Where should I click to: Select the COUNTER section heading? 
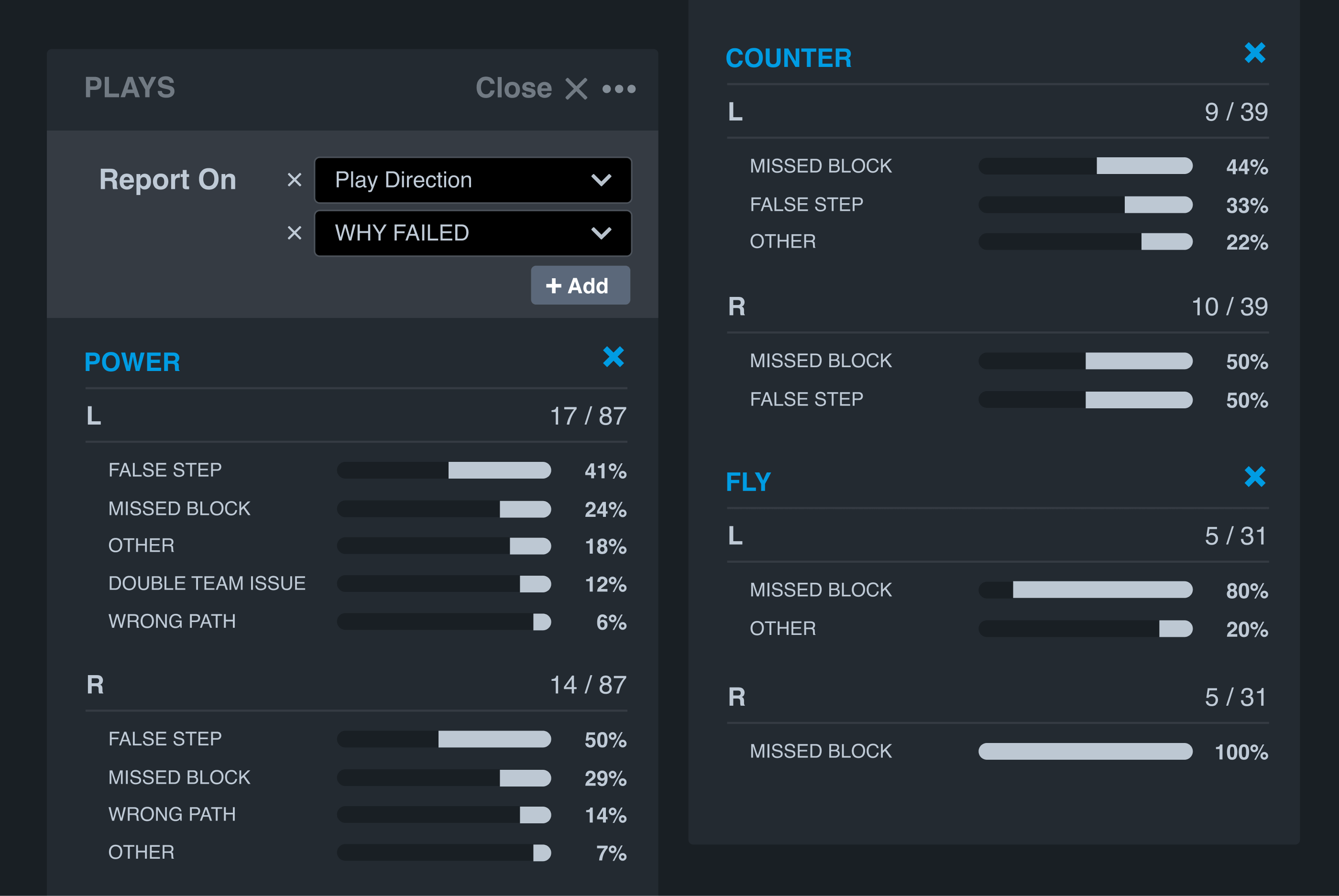788,58
